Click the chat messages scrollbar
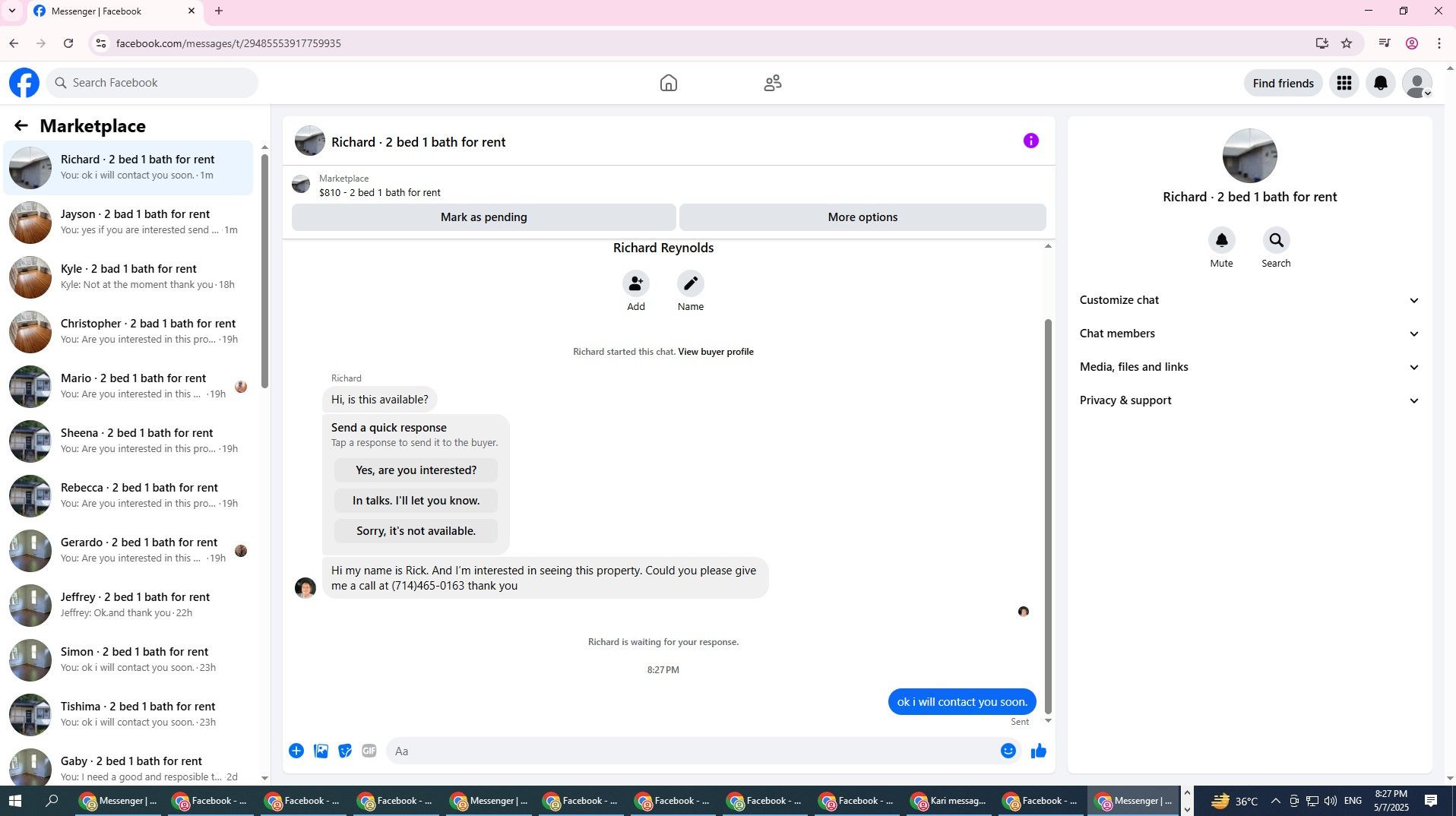This screenshot has width=1456, height=816. 1048,517
